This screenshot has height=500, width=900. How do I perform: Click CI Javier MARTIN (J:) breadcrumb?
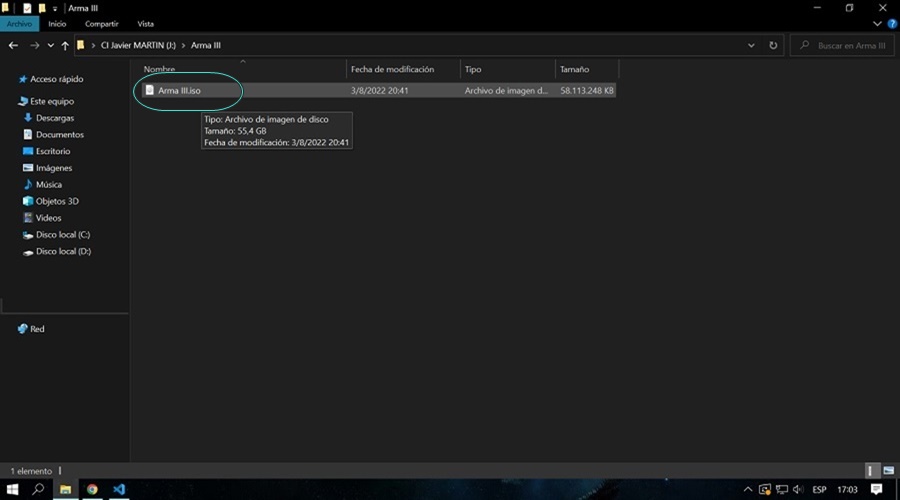coord(138,45)
